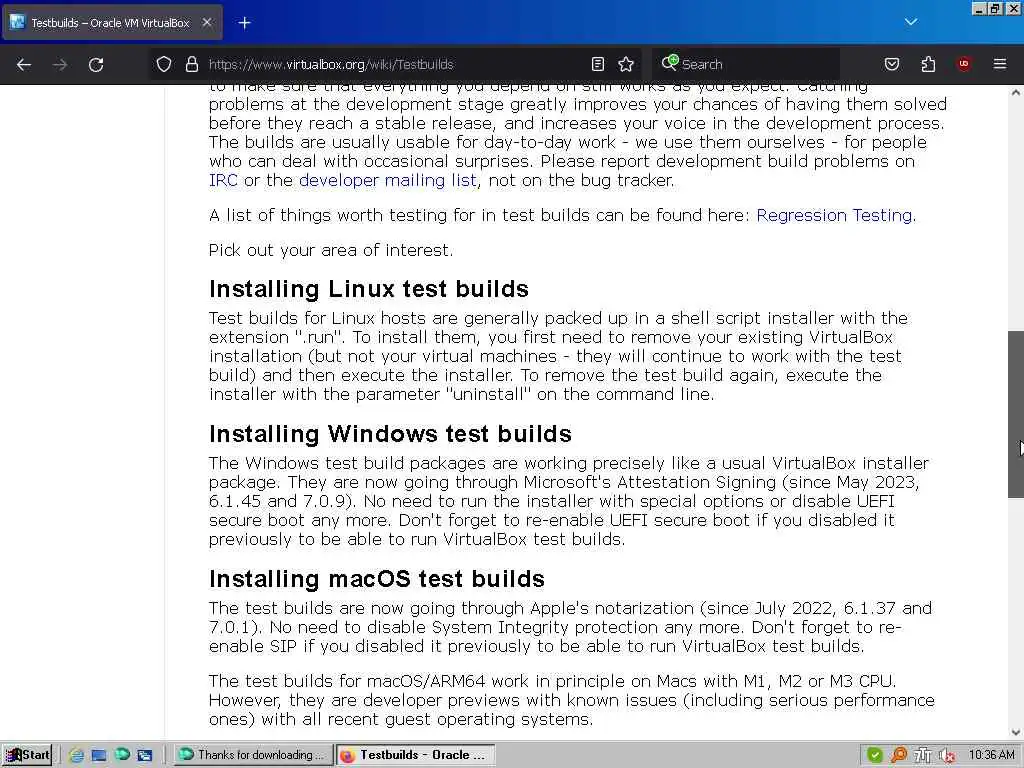Click the scrollbar up arrow
The width and height of the screenshot is (1024, 768).
[x=1016, y=93]
